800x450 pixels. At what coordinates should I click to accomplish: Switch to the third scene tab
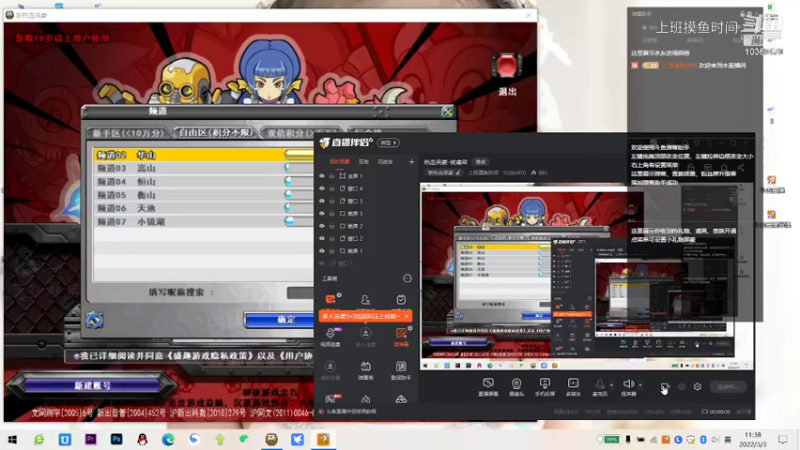coord(385,162)
